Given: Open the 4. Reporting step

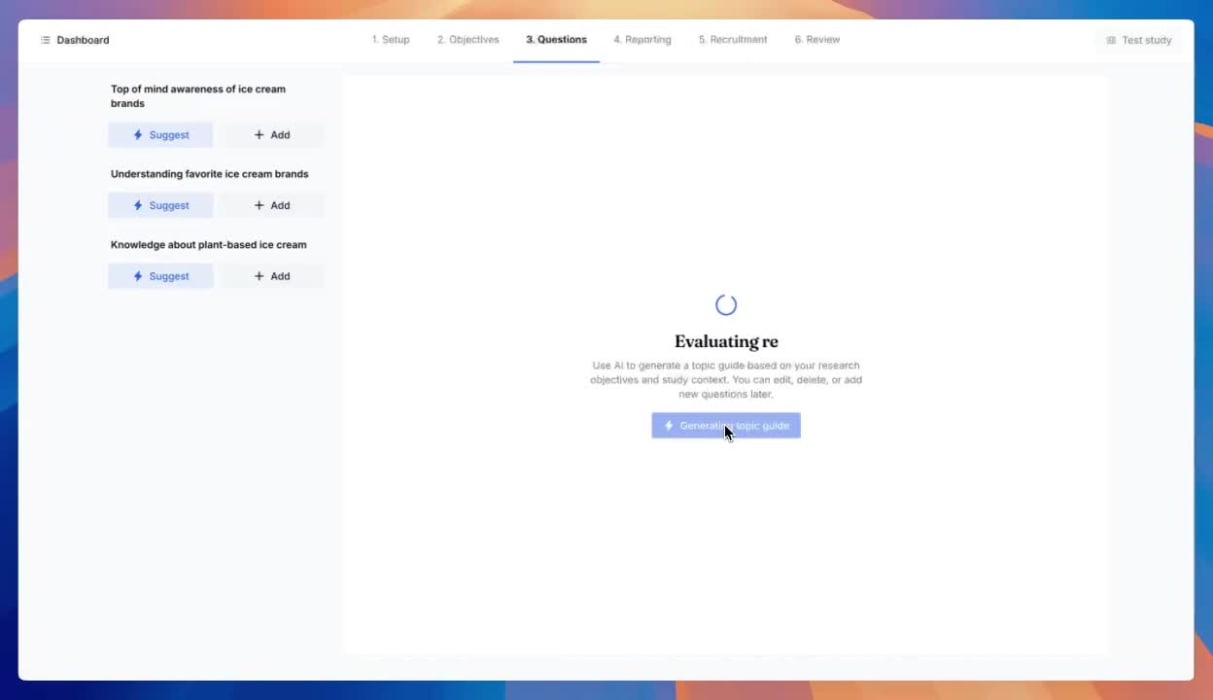Looking at the screenshot, I should (642, 40).
